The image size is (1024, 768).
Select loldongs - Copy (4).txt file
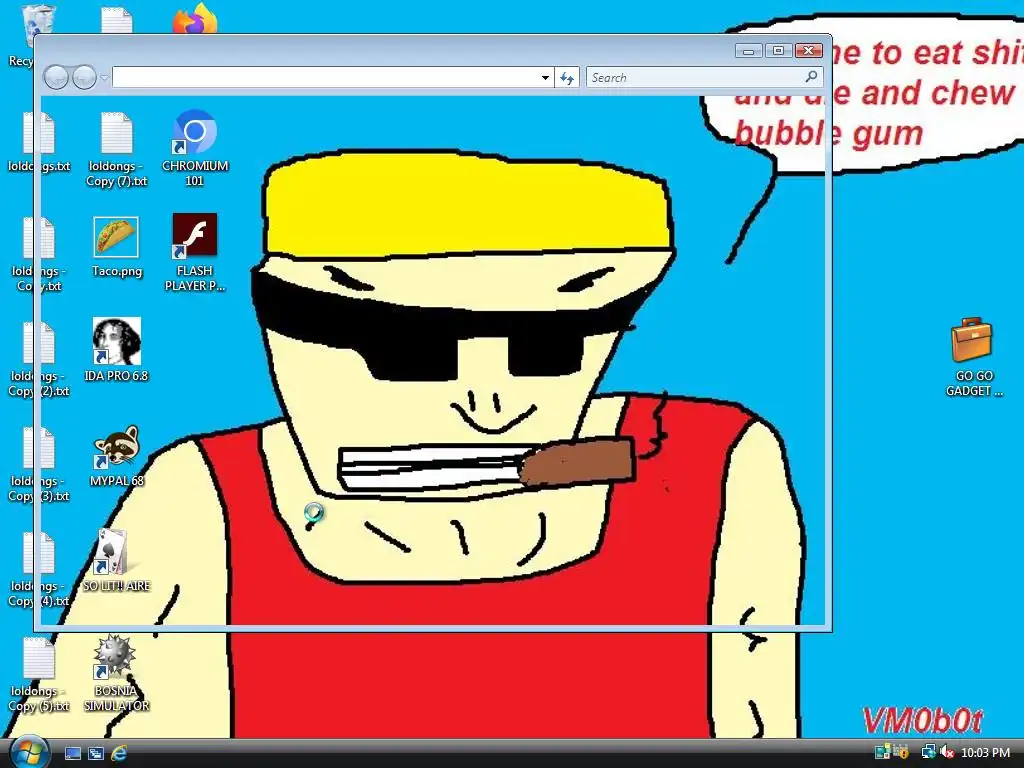pyautogui.click(x=39, y=570)
